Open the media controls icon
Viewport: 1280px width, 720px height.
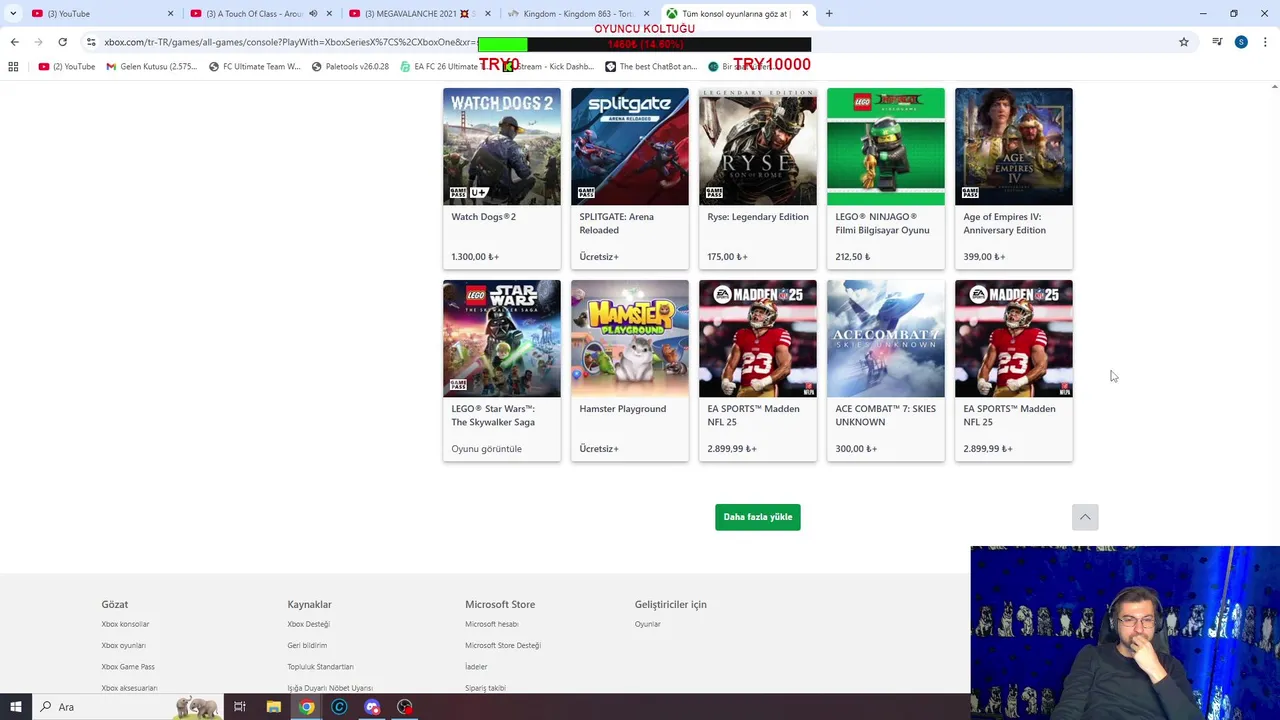(1217, 42)
